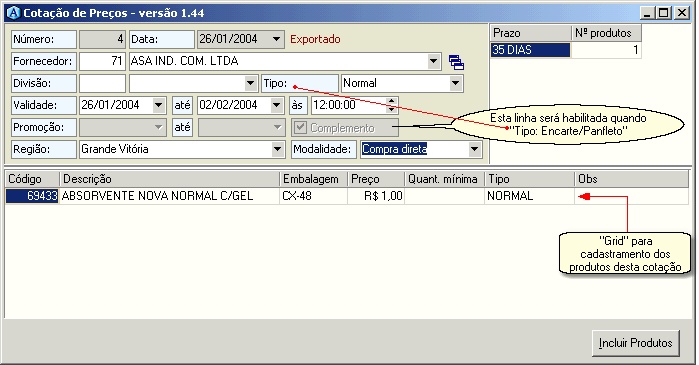
Task: Click the Obs column header
Action: [x=632, y=179]
